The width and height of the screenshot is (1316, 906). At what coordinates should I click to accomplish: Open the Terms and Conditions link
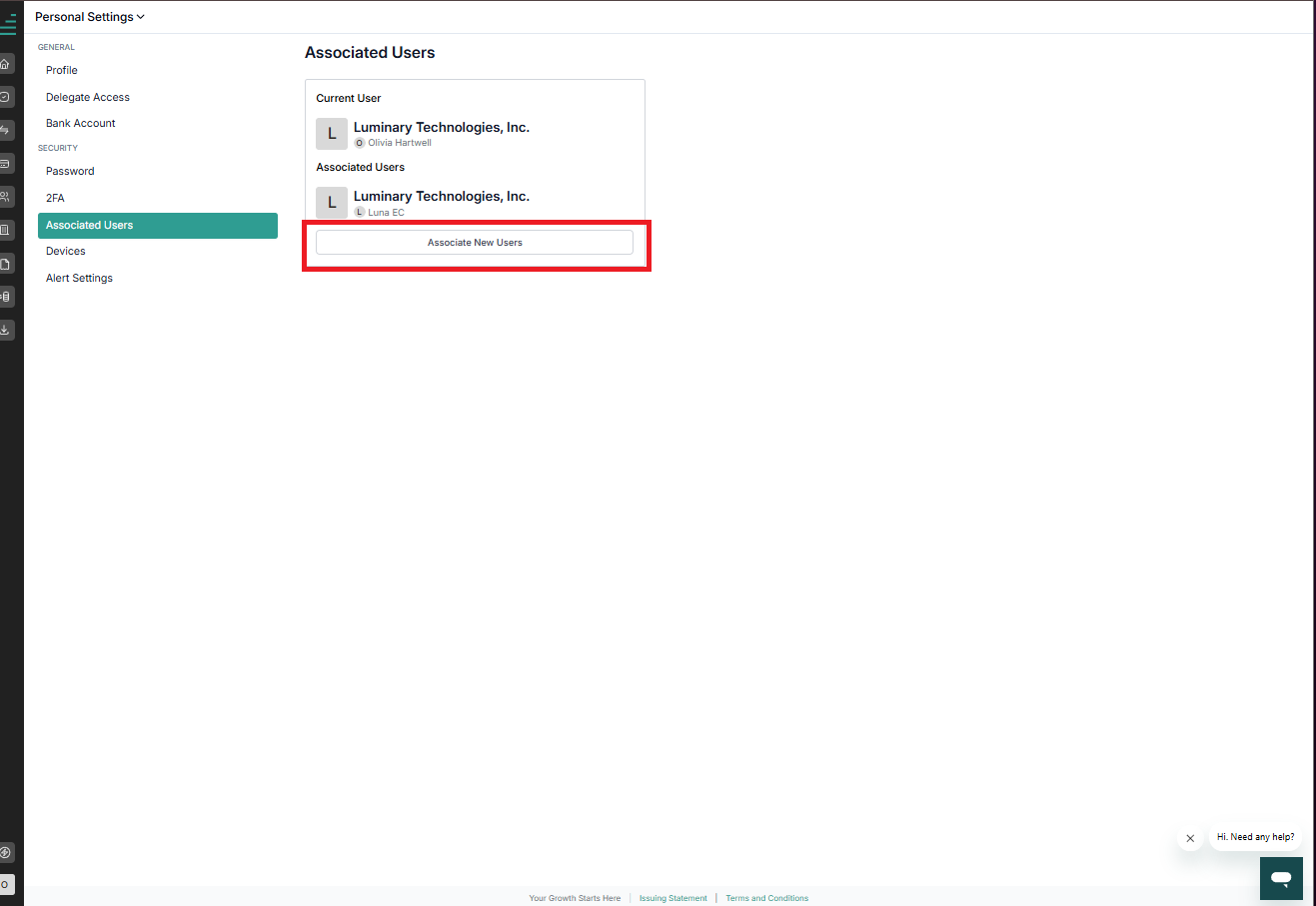767,898
